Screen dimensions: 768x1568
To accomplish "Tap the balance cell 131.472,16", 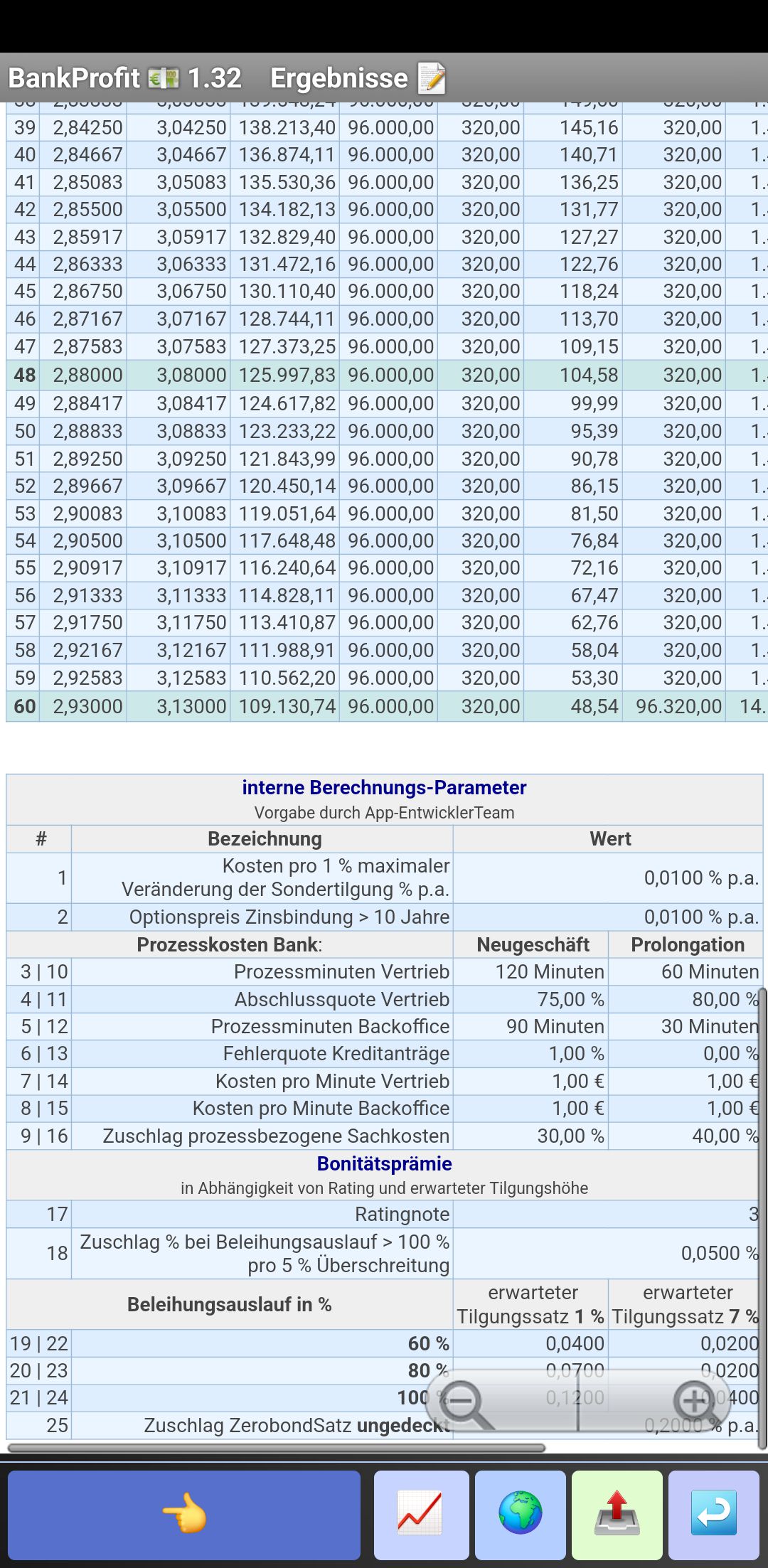I will [x=287, y=265].
